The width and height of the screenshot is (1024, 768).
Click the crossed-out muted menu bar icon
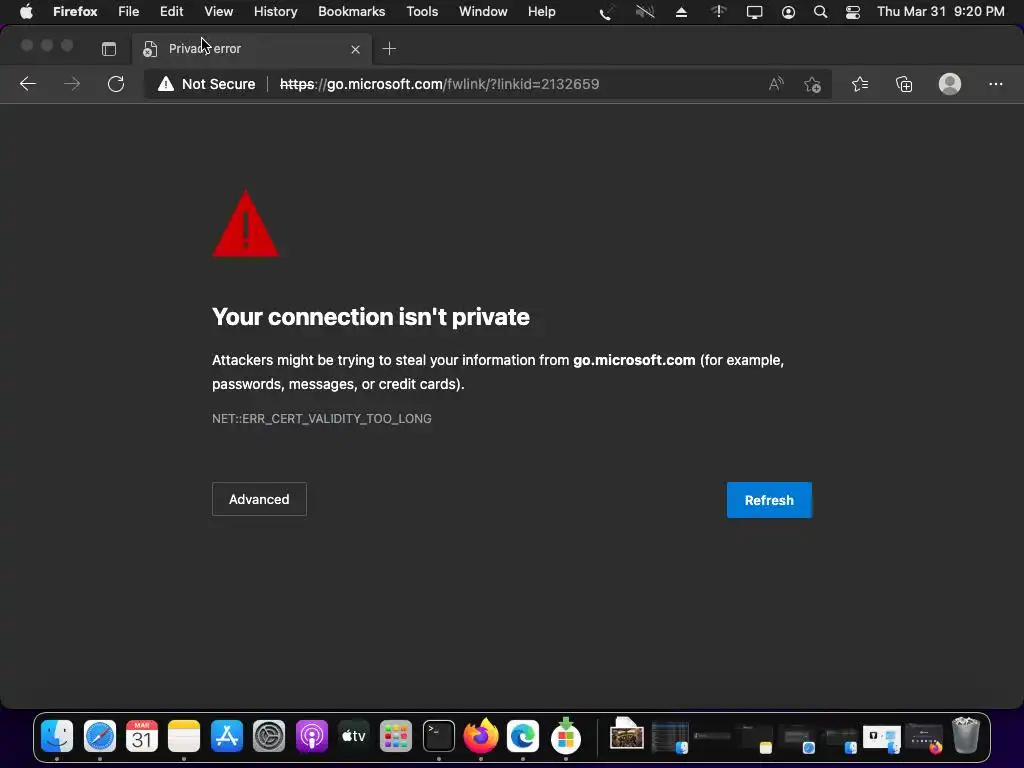coord(645,12)
